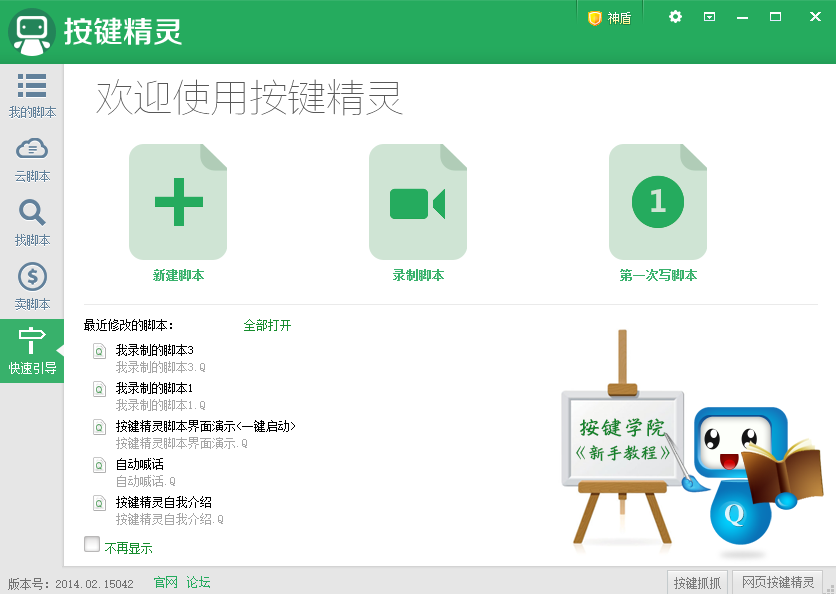The height and width of the screenshot is (594, 836).
Task: Open recent script 我录制的脚本3
Action: [x=155, y=350]
